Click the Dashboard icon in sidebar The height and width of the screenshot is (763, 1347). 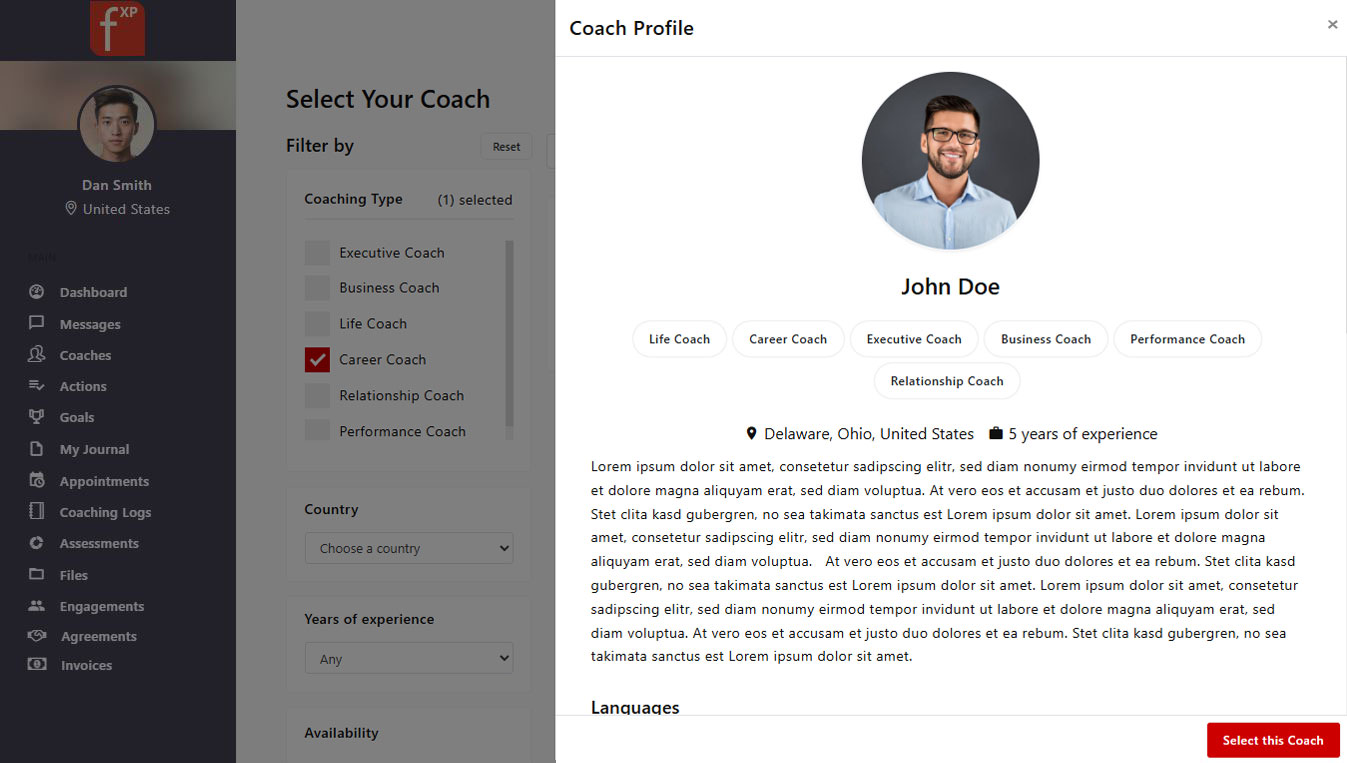37,292
